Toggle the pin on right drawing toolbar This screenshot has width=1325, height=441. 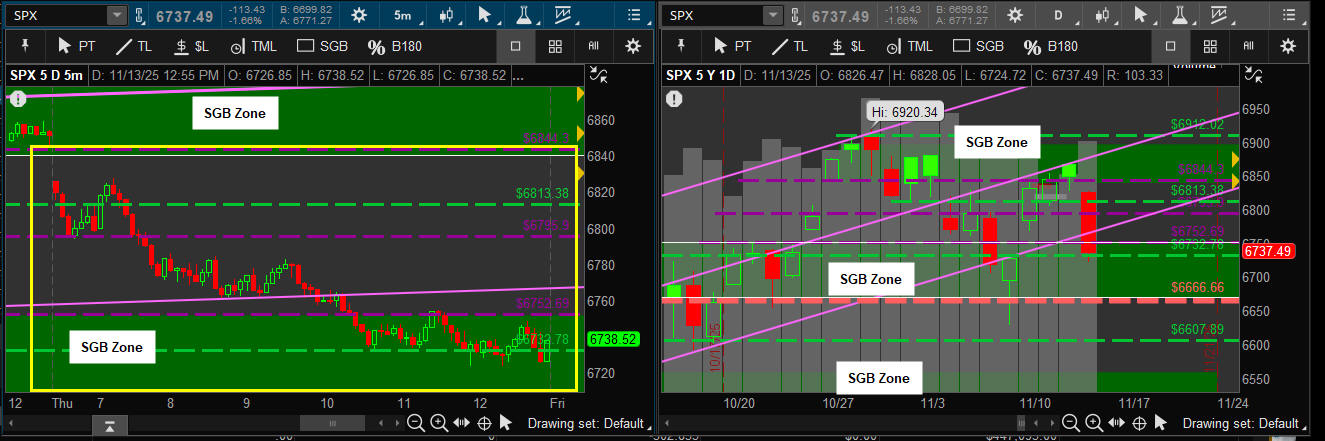click(x=681, y=46)
